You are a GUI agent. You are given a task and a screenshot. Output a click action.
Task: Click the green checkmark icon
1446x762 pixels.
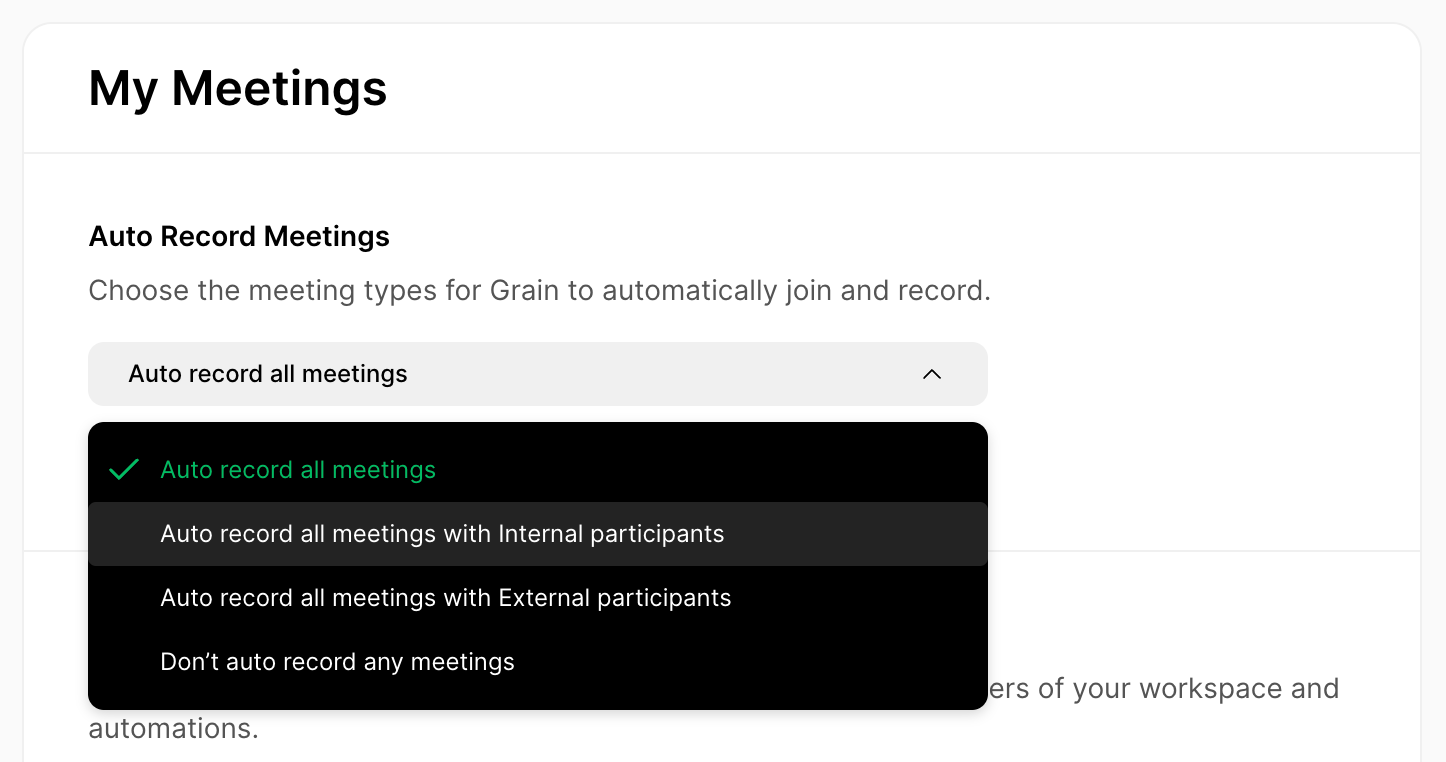click(x=124, y=470)
